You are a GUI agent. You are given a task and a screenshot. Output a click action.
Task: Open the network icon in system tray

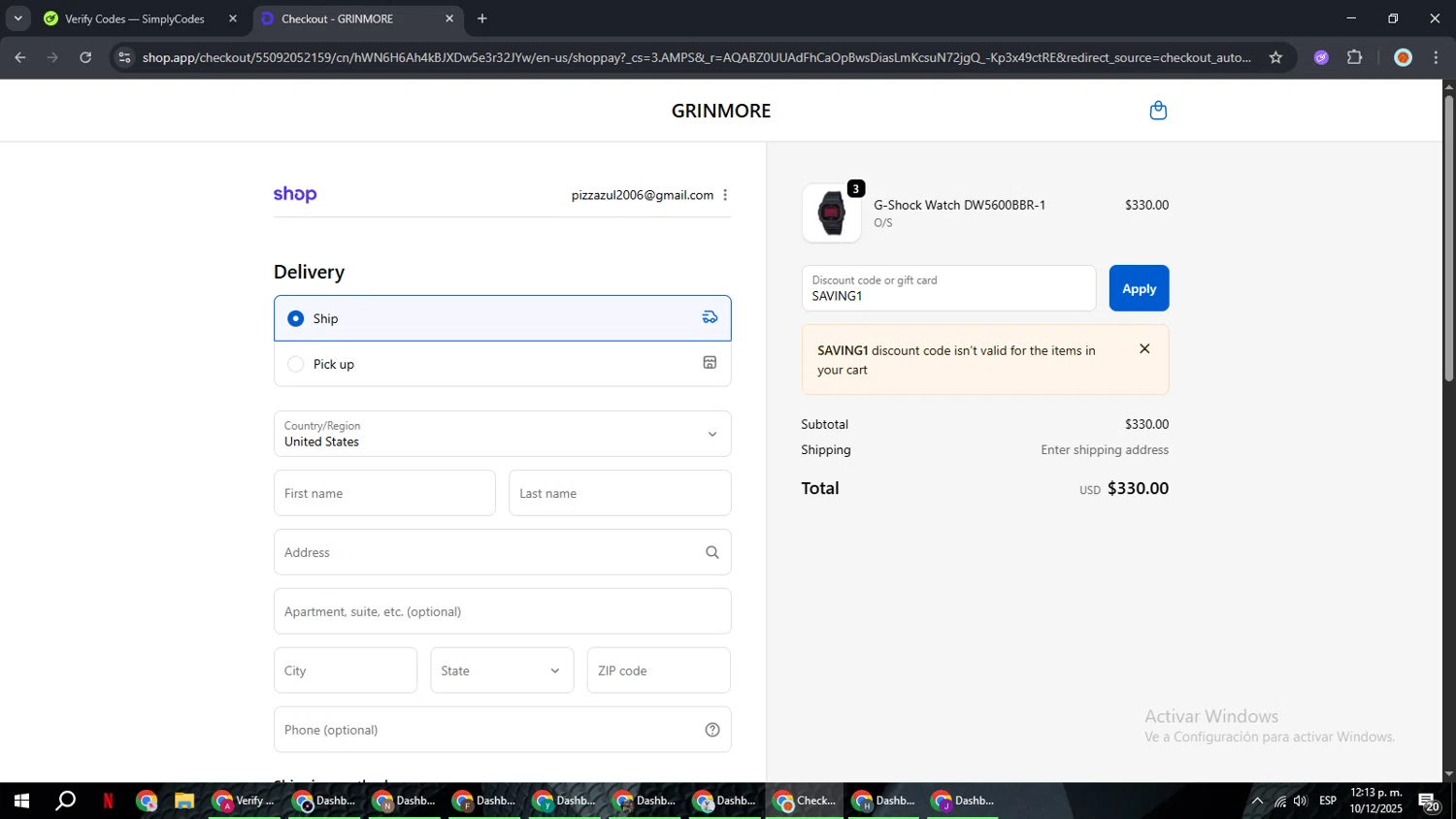point(1279,801)
